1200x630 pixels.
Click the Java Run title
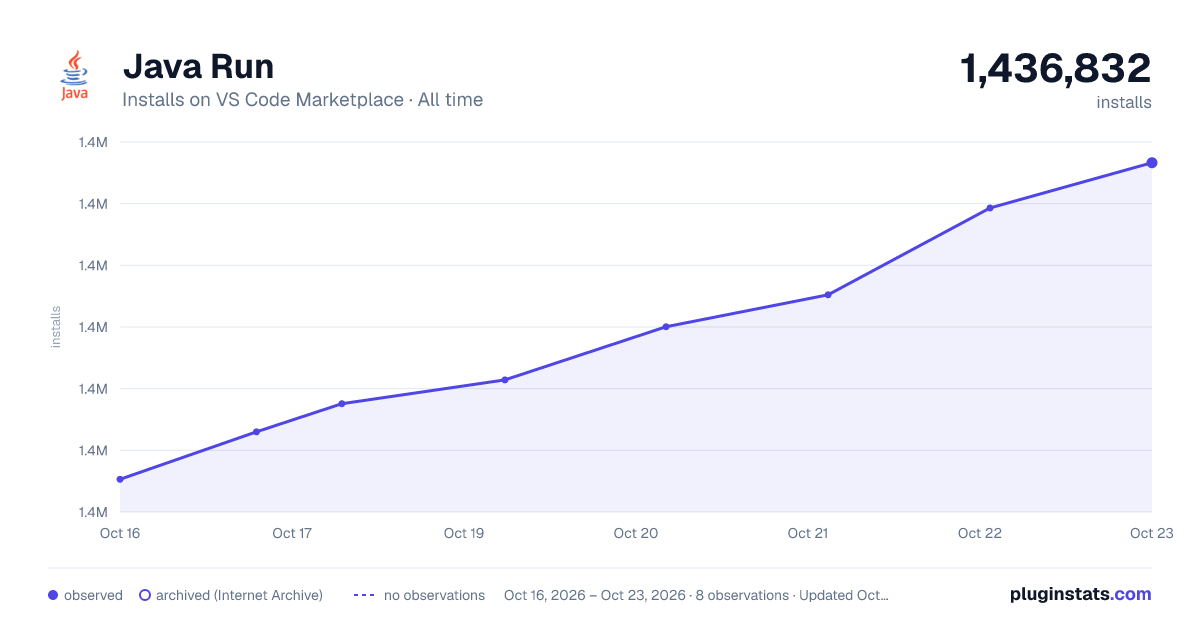click(x=198, y=67)
